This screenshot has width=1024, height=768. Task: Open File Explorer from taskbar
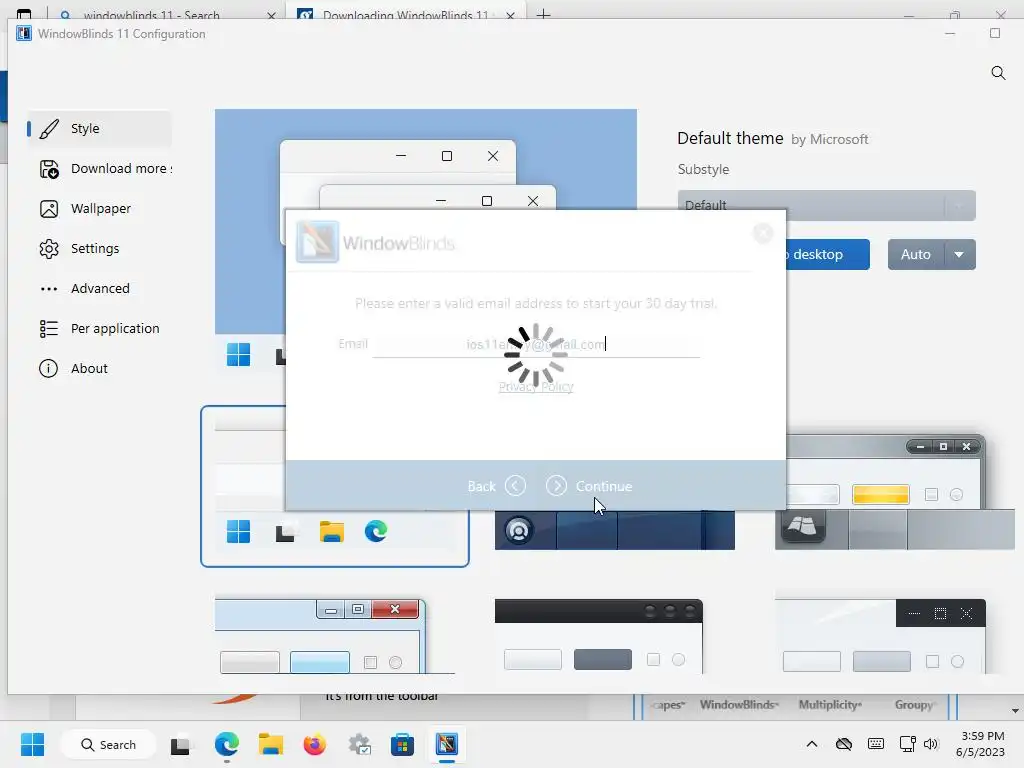point(270,744)
